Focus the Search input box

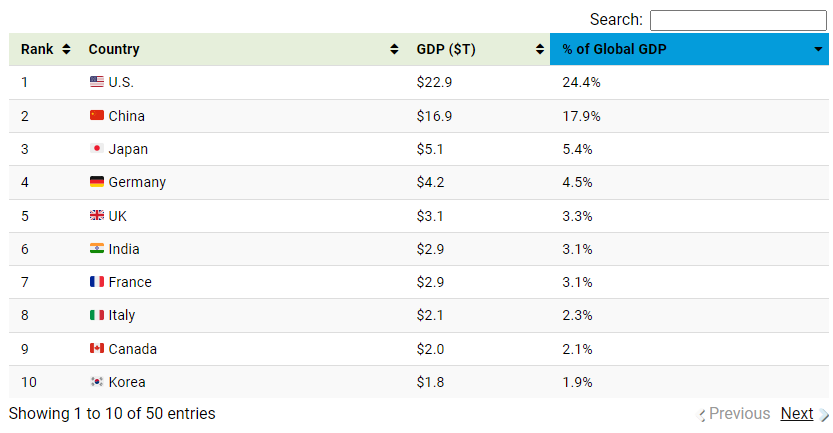[x=738, y=20]
